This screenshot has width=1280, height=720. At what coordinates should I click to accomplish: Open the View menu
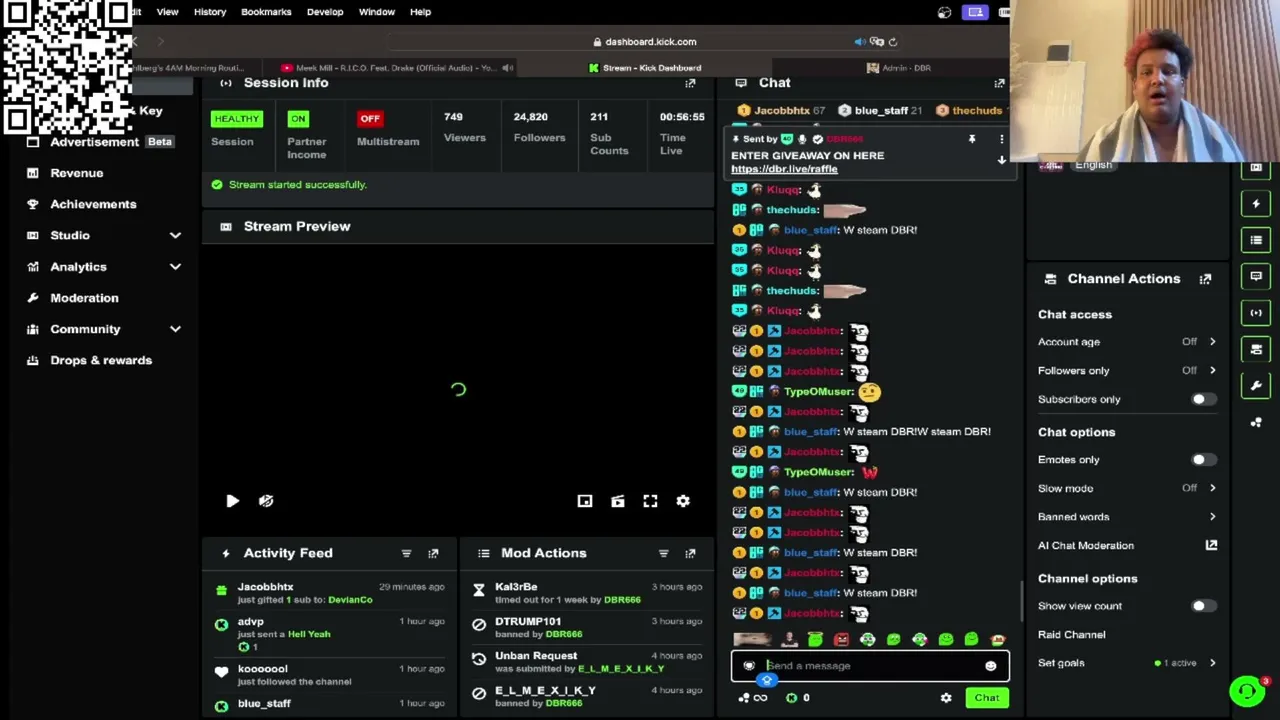[x=167, y=12]
